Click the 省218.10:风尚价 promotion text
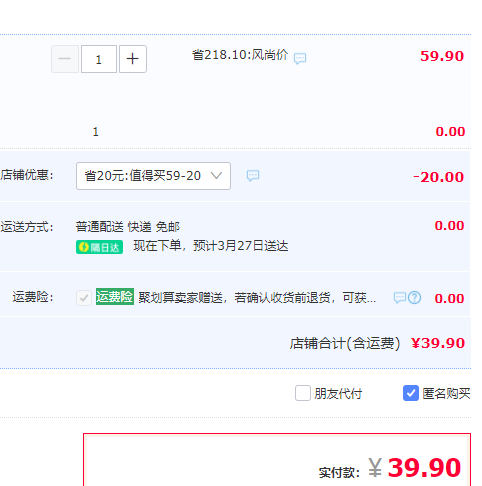This screenshot has width=482, height=486. 240,55
